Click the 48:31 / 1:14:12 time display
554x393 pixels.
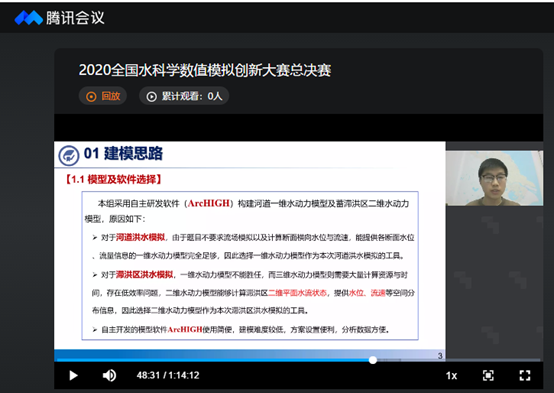(x=168, y=375)
